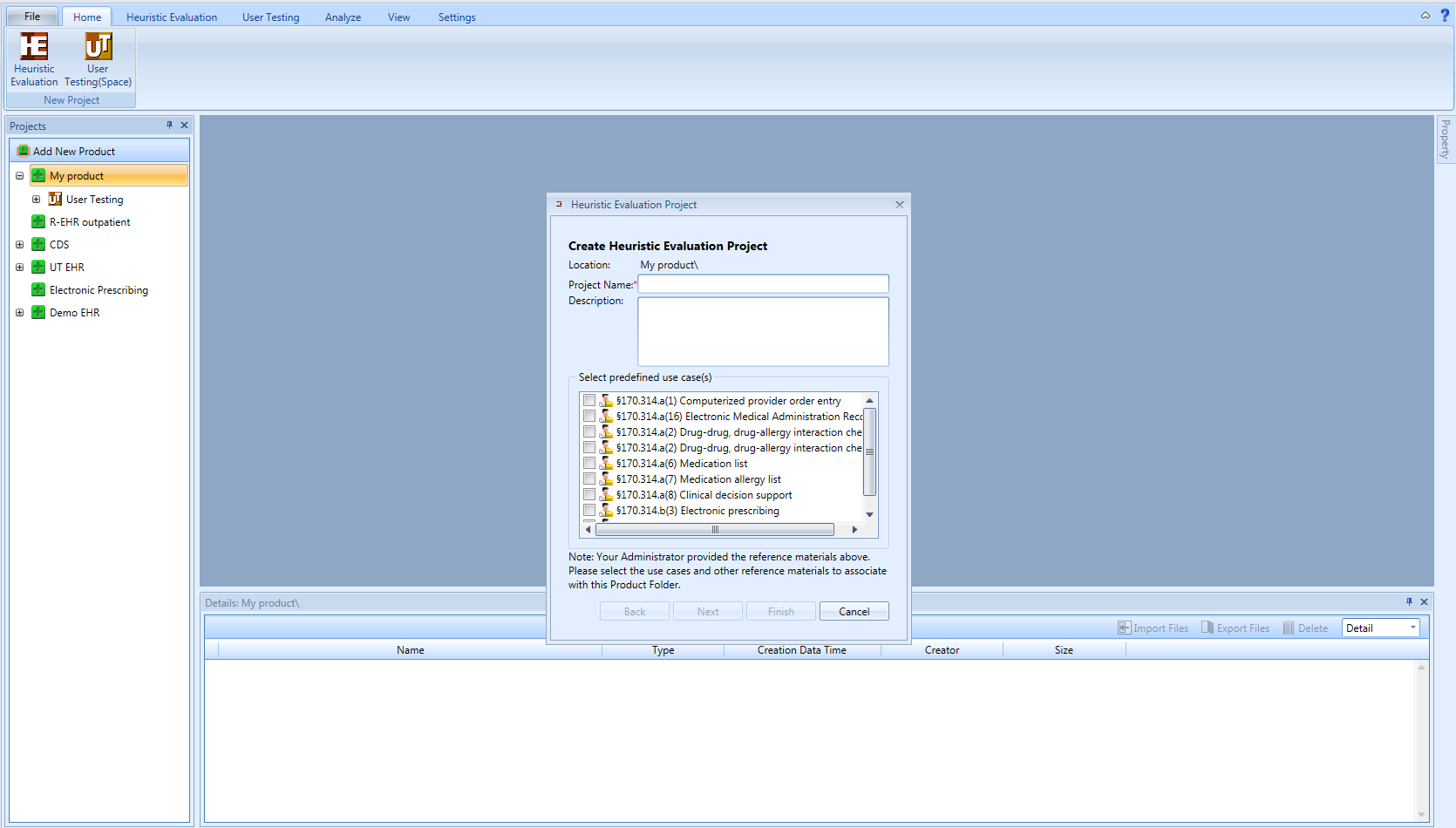Screen dimensions: 1456x828
Task: Select the Electronic Prescribing product icon
Action: tap(38, 290)
